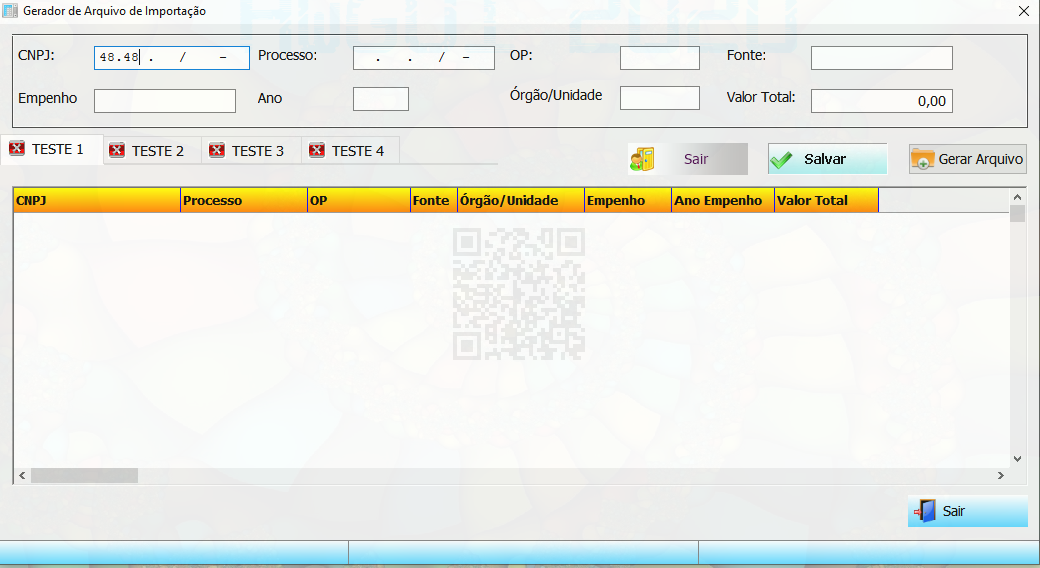This screenshot has height=568, width=1040.
Task: Click the horizontal scrollbar thumb
Action: tap(84, 475)
